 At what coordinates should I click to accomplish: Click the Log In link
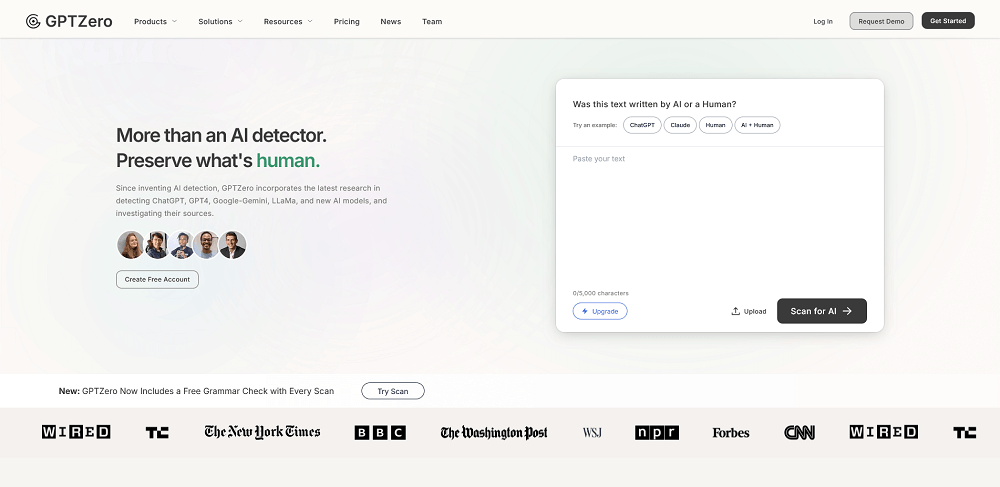pyautogui.click(x=823, y=21)
